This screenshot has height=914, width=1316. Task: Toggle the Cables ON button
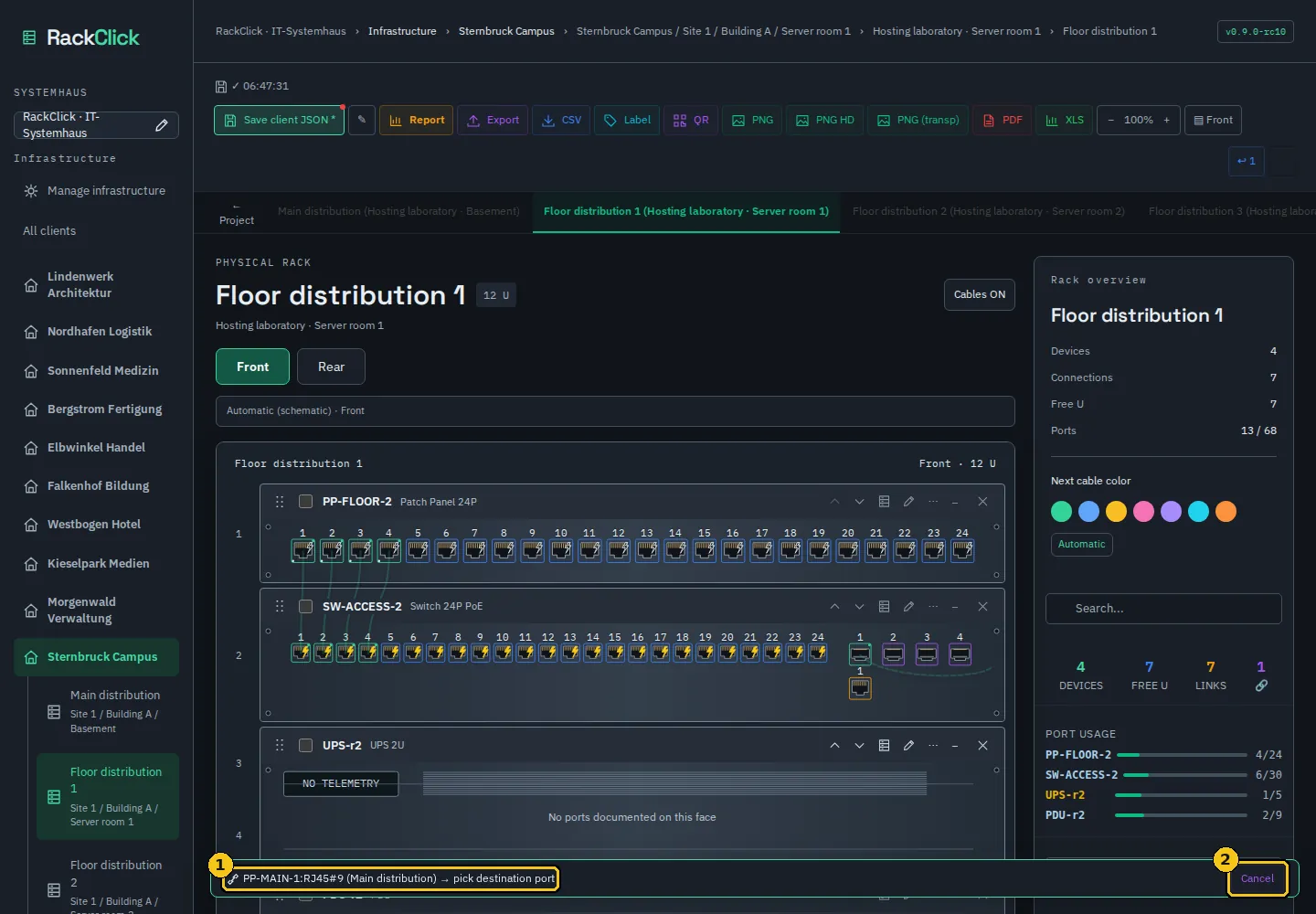(979, 294)
